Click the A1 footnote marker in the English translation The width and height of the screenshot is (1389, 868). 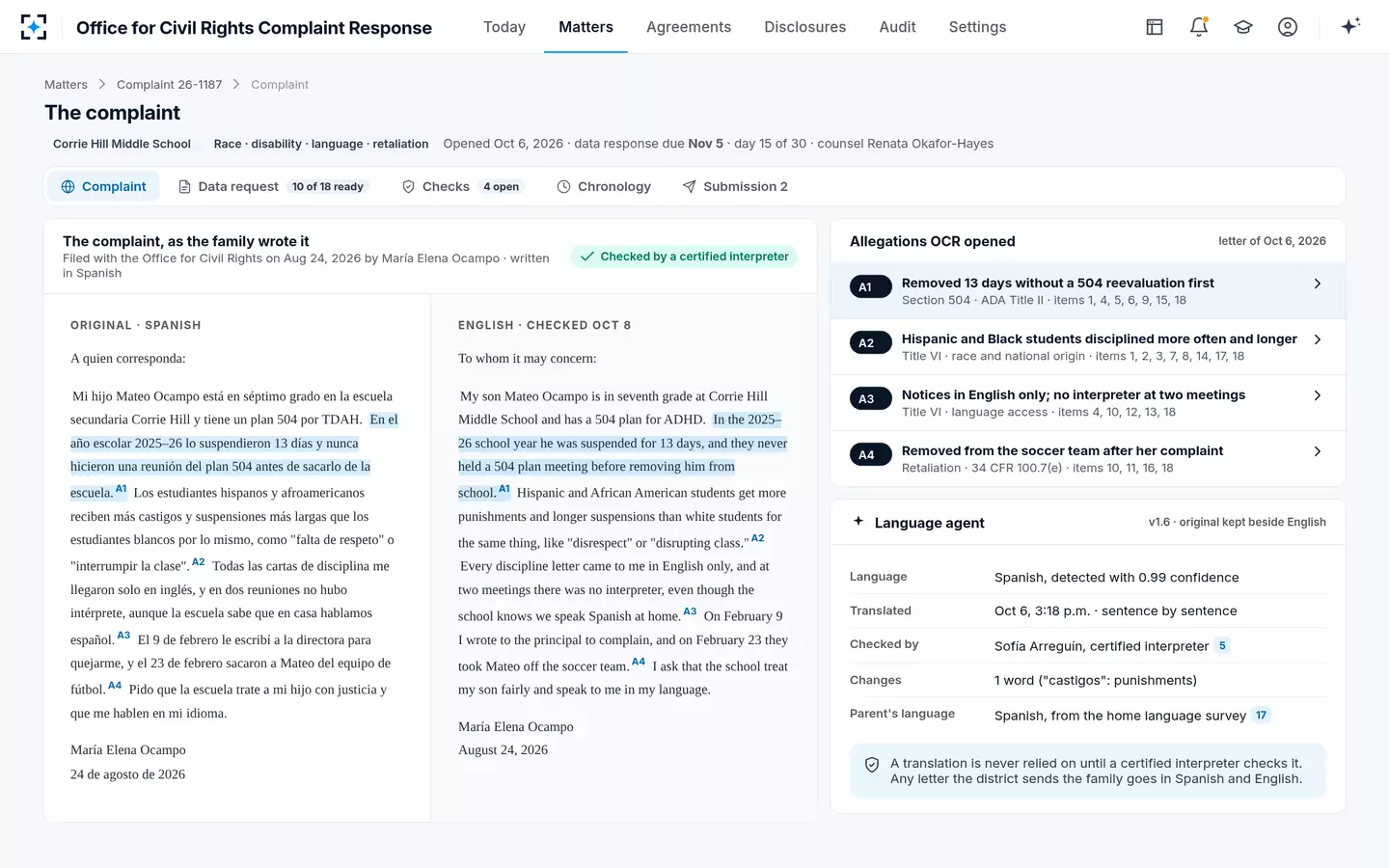504,489
